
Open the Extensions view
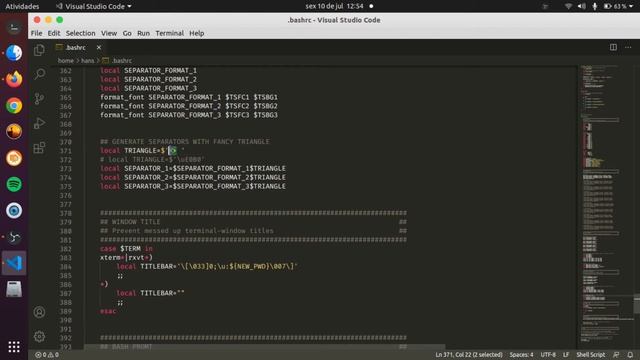(39, 147)
